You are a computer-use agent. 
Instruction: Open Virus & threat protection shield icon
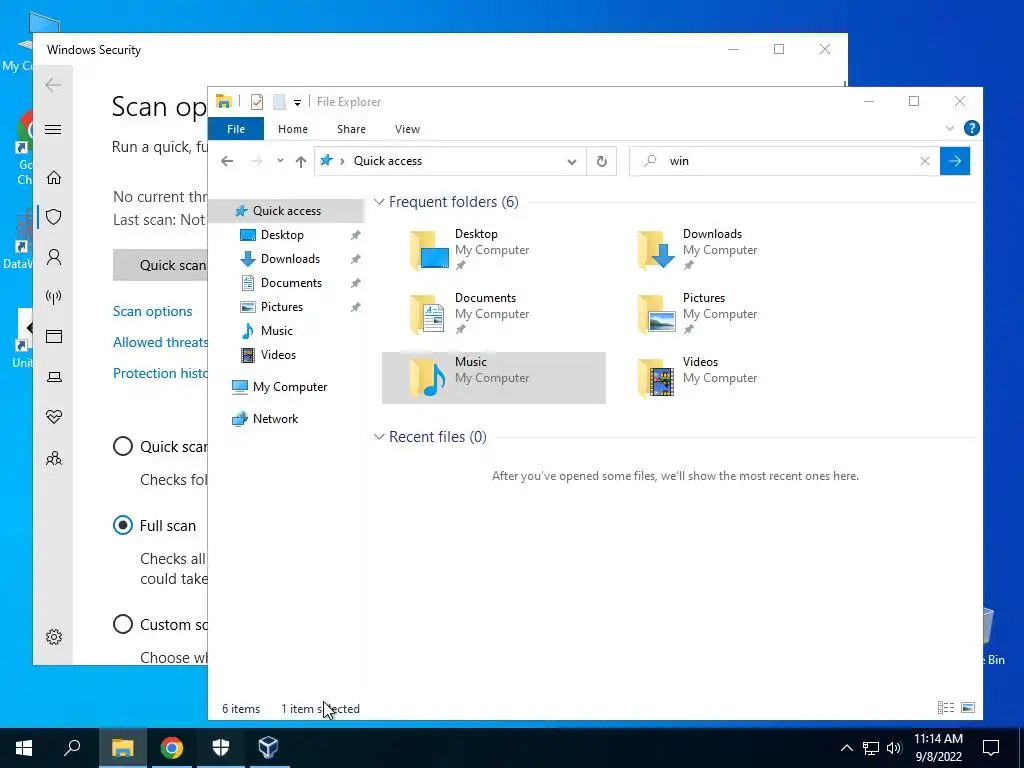coord(54,217)
